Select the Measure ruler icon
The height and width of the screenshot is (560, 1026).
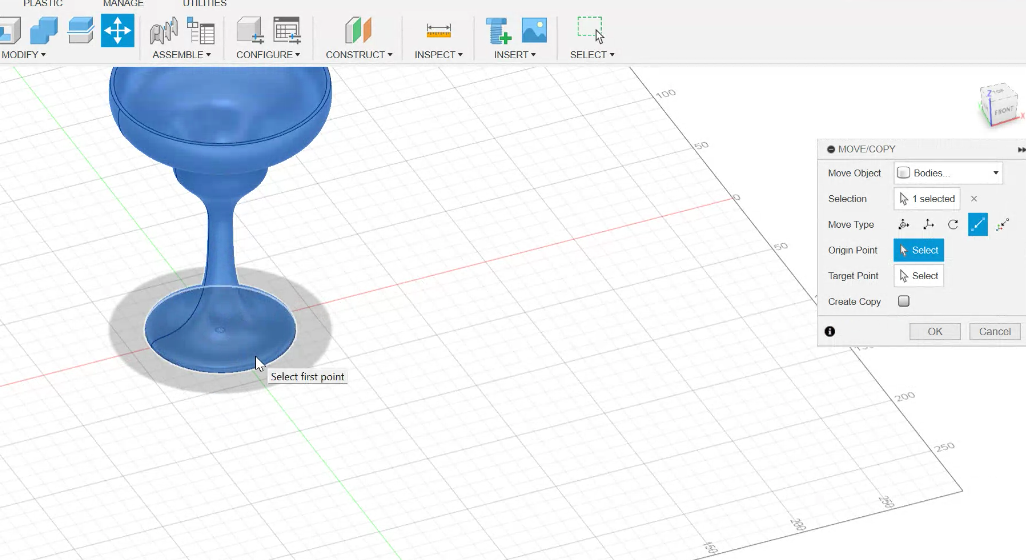[438, 31]
